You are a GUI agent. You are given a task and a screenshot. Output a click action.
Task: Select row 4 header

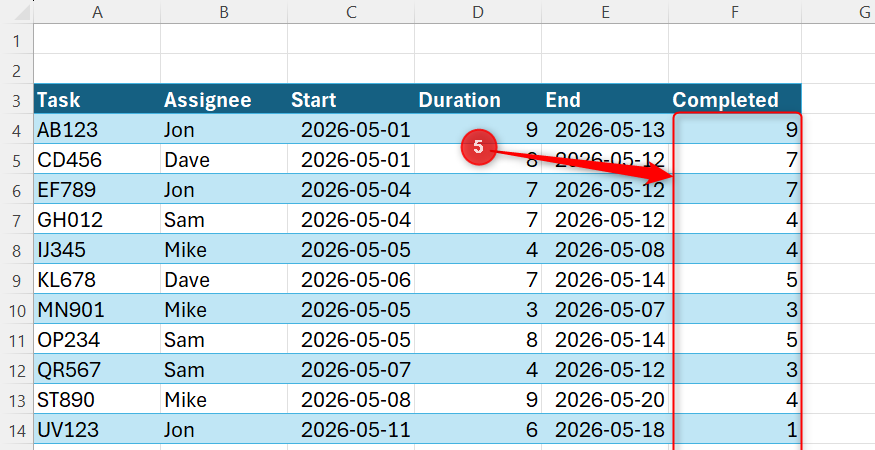[x=17, y=130]
